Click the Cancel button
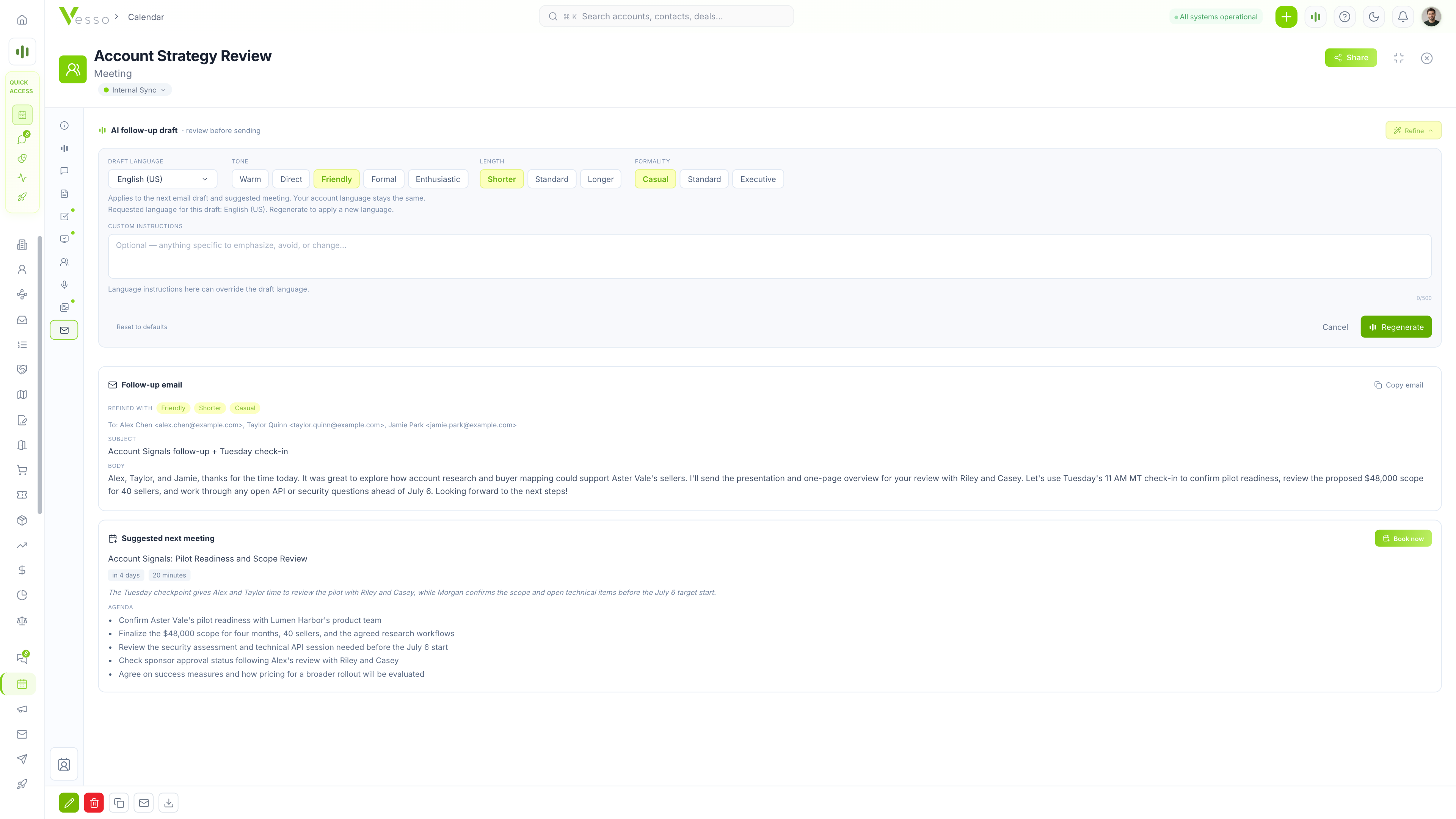 pos(1335,327)
